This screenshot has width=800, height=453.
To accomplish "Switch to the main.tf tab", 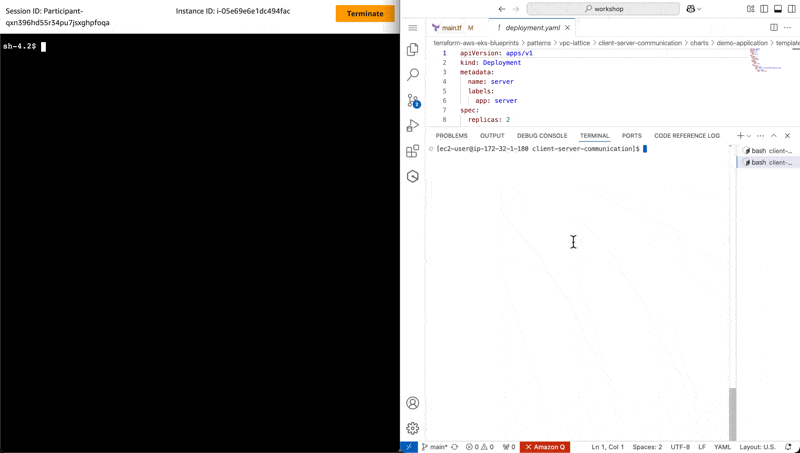I will (453, 28).
